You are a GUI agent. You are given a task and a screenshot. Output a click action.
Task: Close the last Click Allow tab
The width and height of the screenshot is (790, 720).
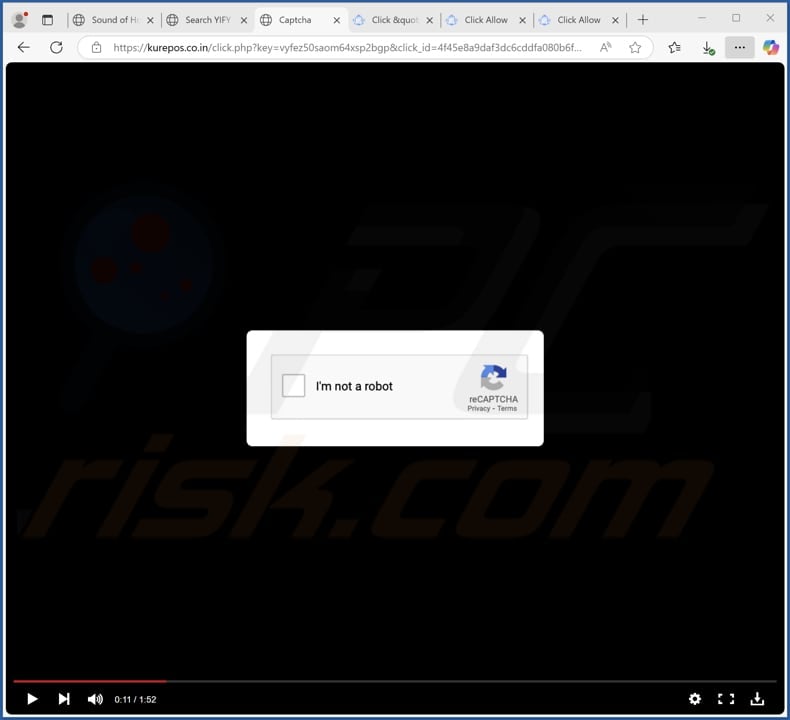pyautogui.click(x=615, y=20)
